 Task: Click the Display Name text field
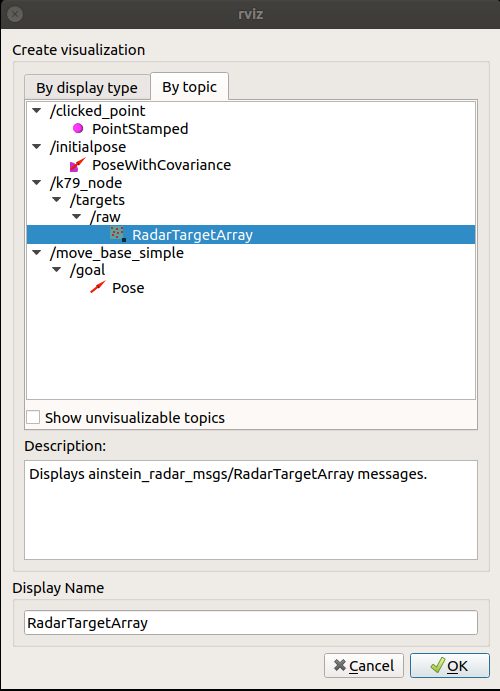251,622
